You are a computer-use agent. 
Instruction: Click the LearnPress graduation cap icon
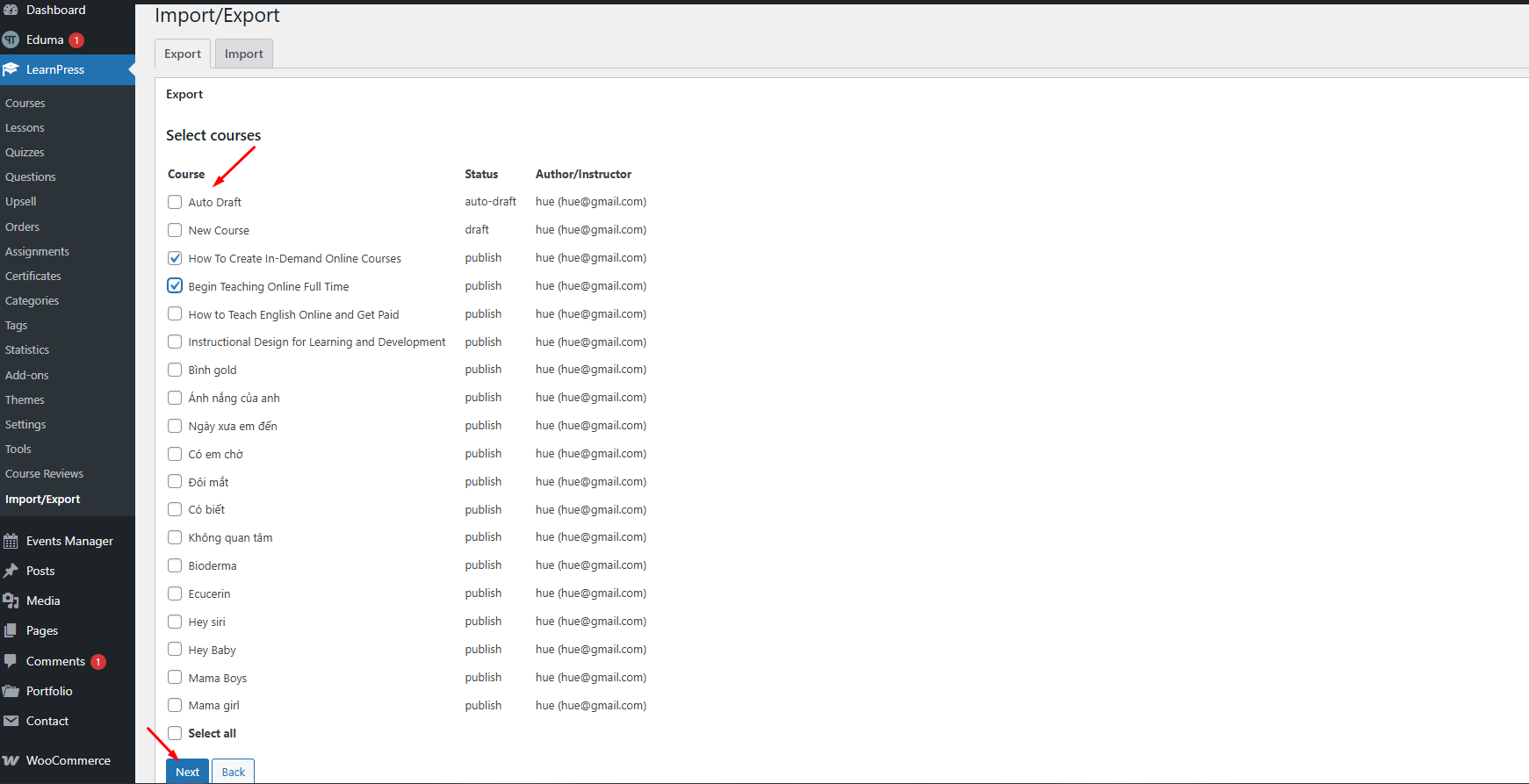(x=11, y=69)
